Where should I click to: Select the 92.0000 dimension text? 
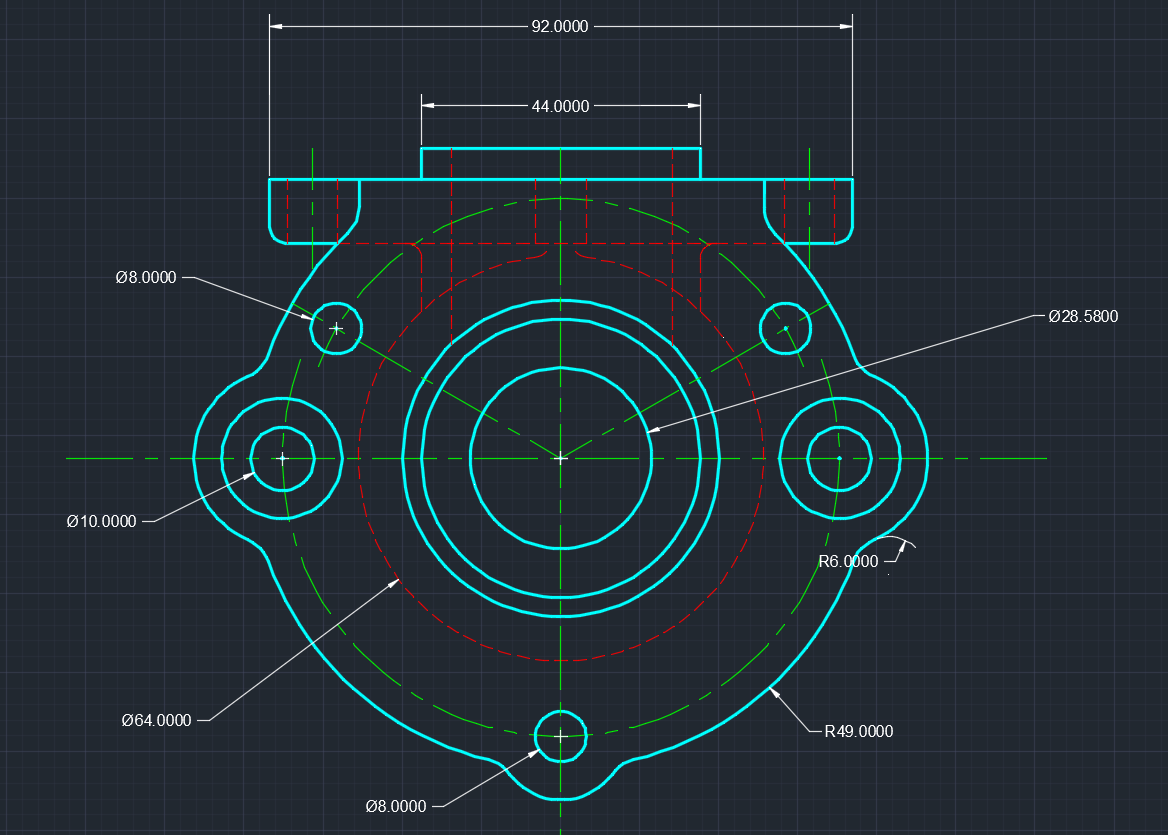pyautogui.click(x=560, y=26)
